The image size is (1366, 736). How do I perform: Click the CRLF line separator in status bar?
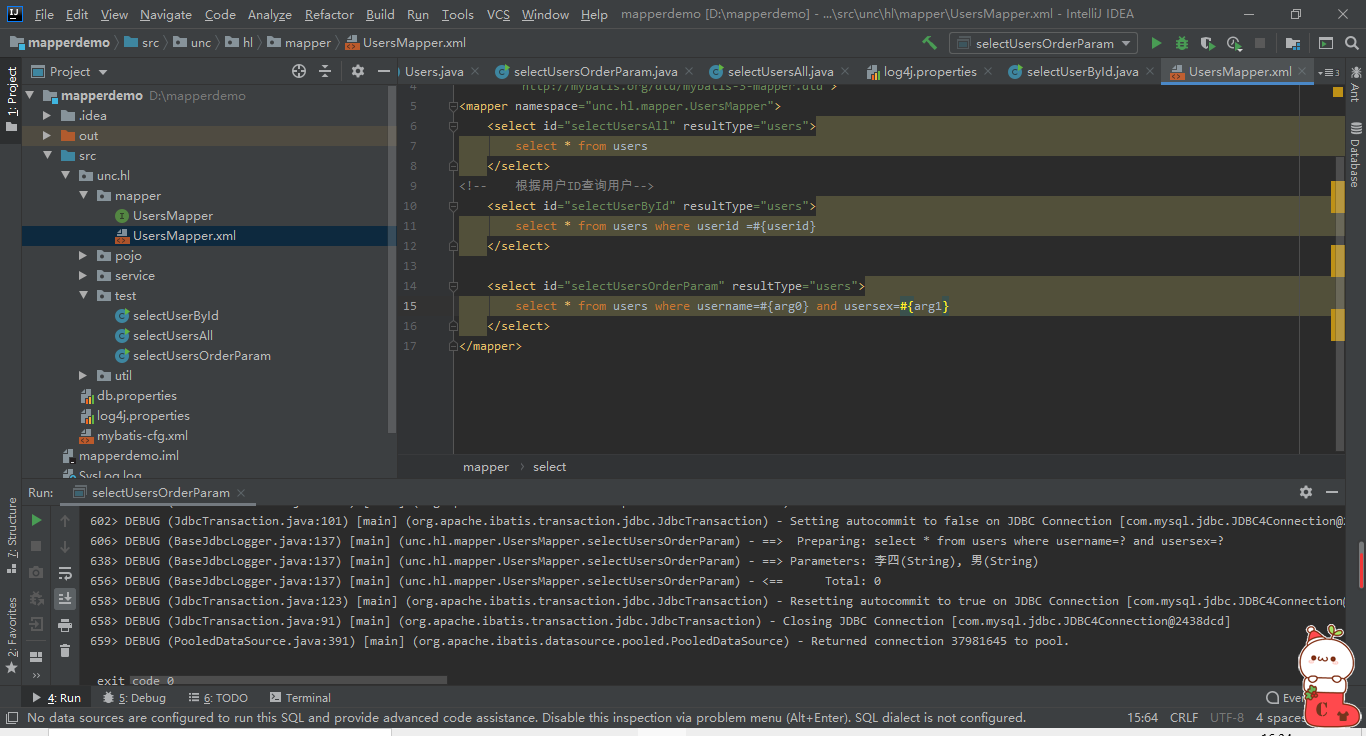(1184, 718)
